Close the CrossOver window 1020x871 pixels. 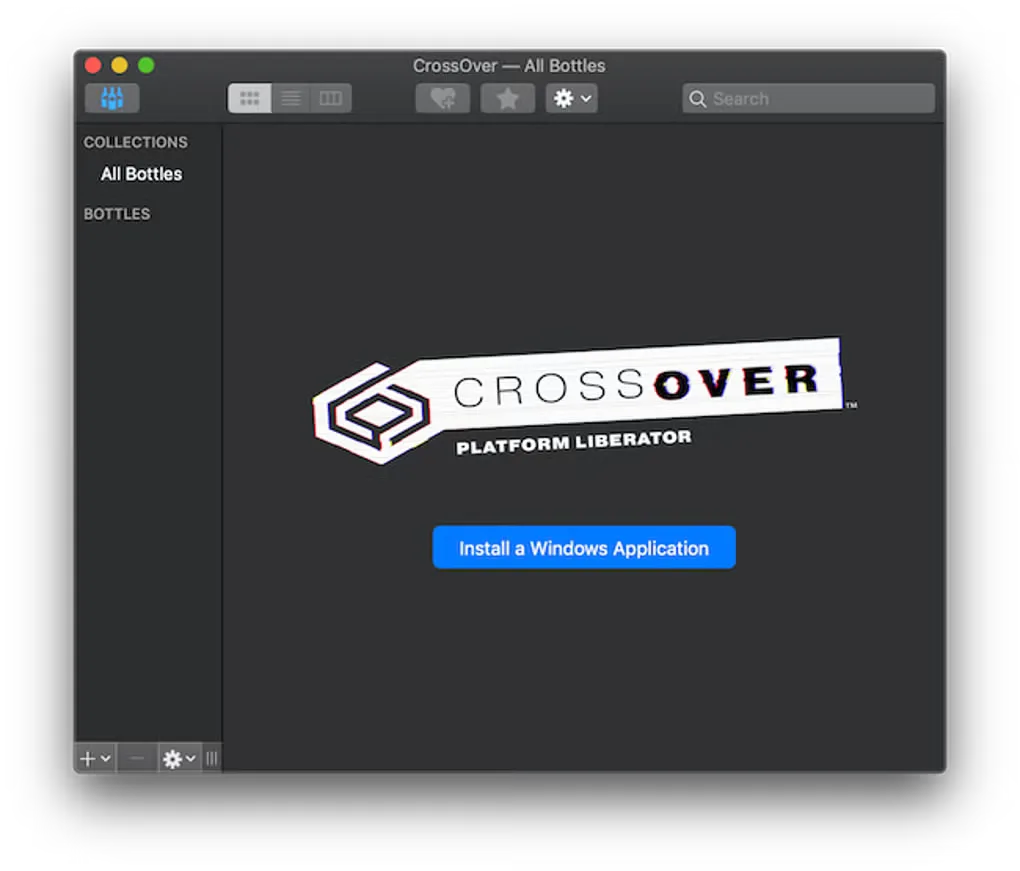(x=93, y=65)
